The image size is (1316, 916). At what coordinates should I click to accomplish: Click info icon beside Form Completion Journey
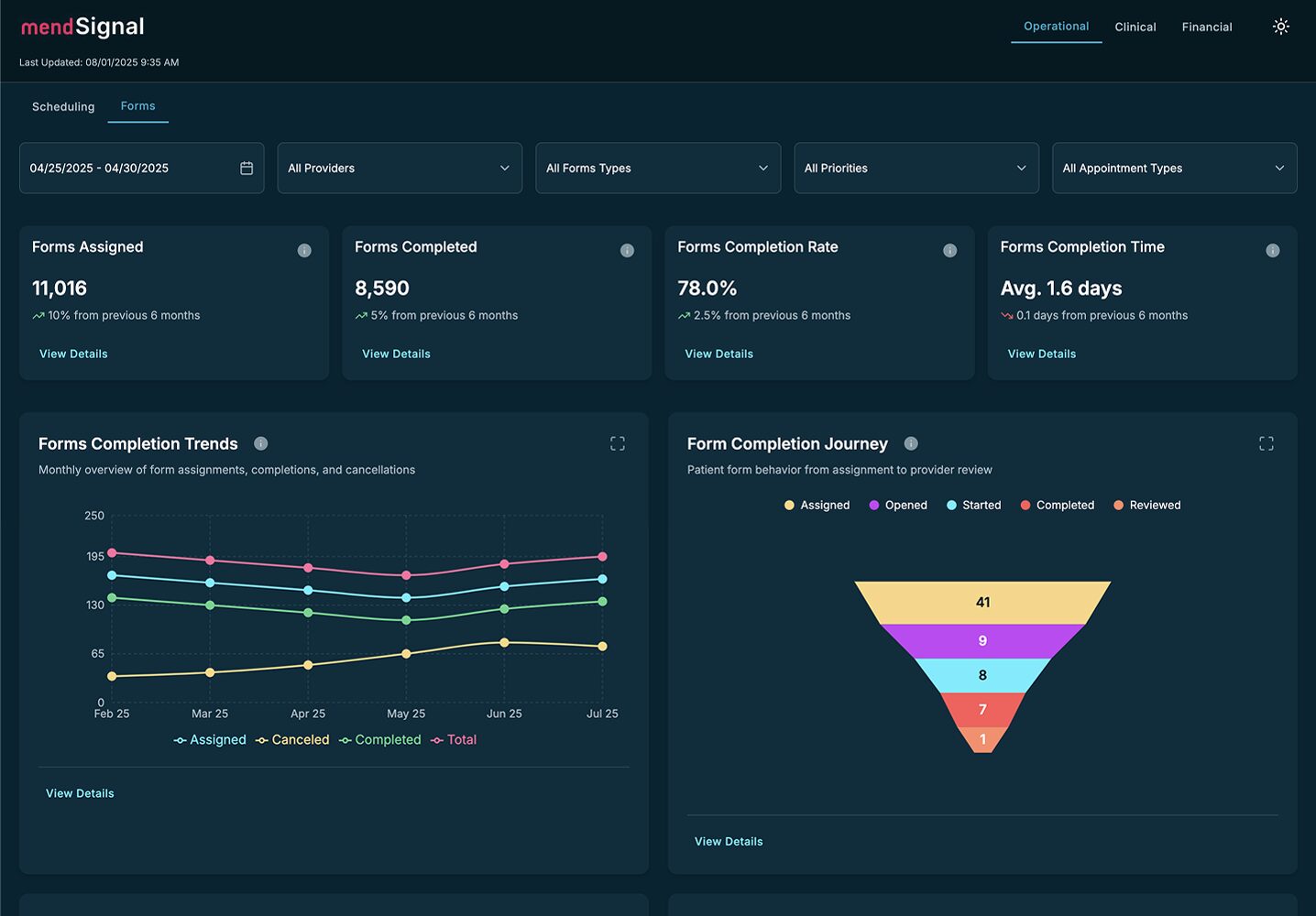pos(910,443)
